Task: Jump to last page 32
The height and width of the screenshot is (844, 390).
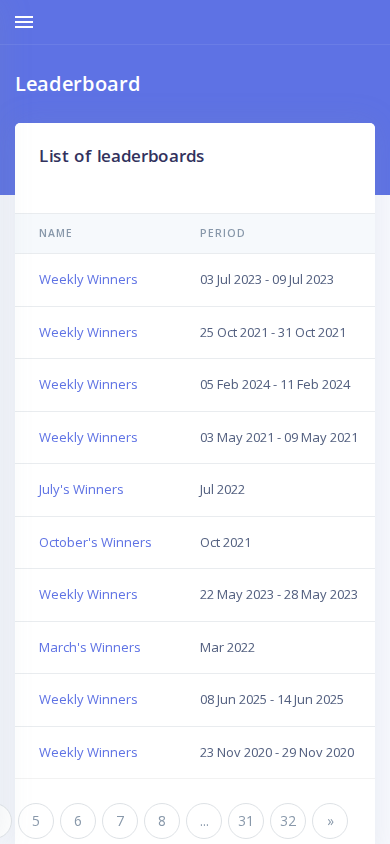Action: pos(288,821)
